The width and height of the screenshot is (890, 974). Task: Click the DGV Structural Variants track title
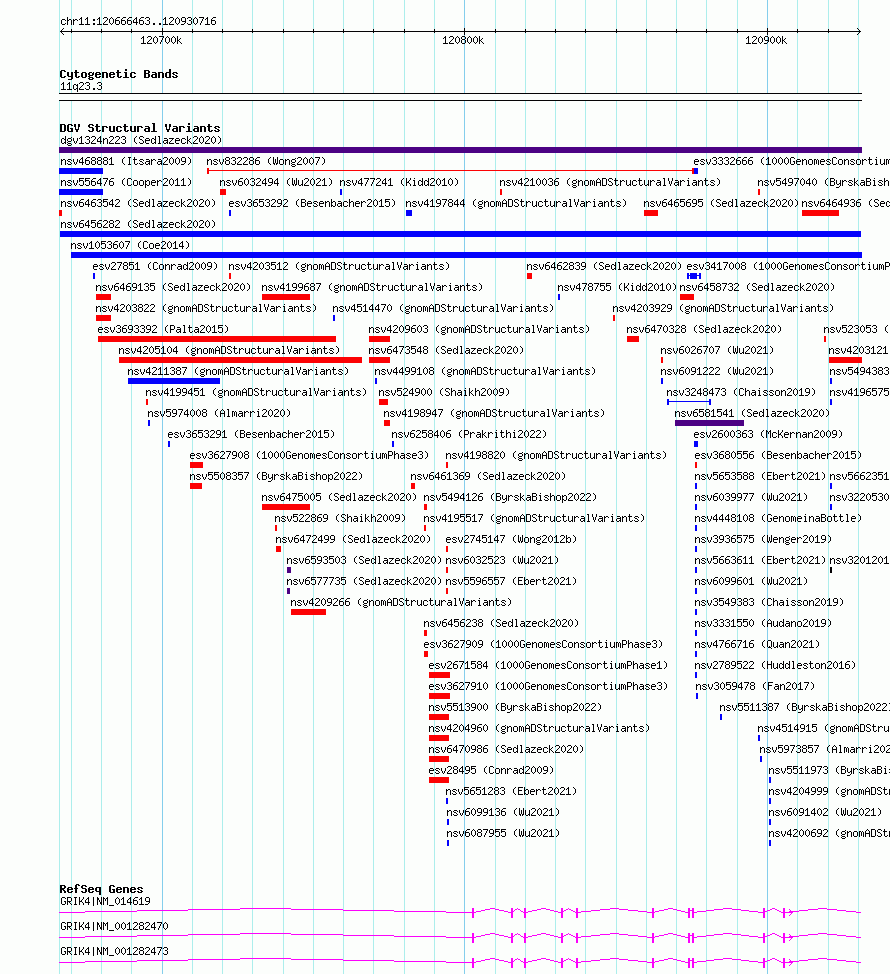coord(140,128)
